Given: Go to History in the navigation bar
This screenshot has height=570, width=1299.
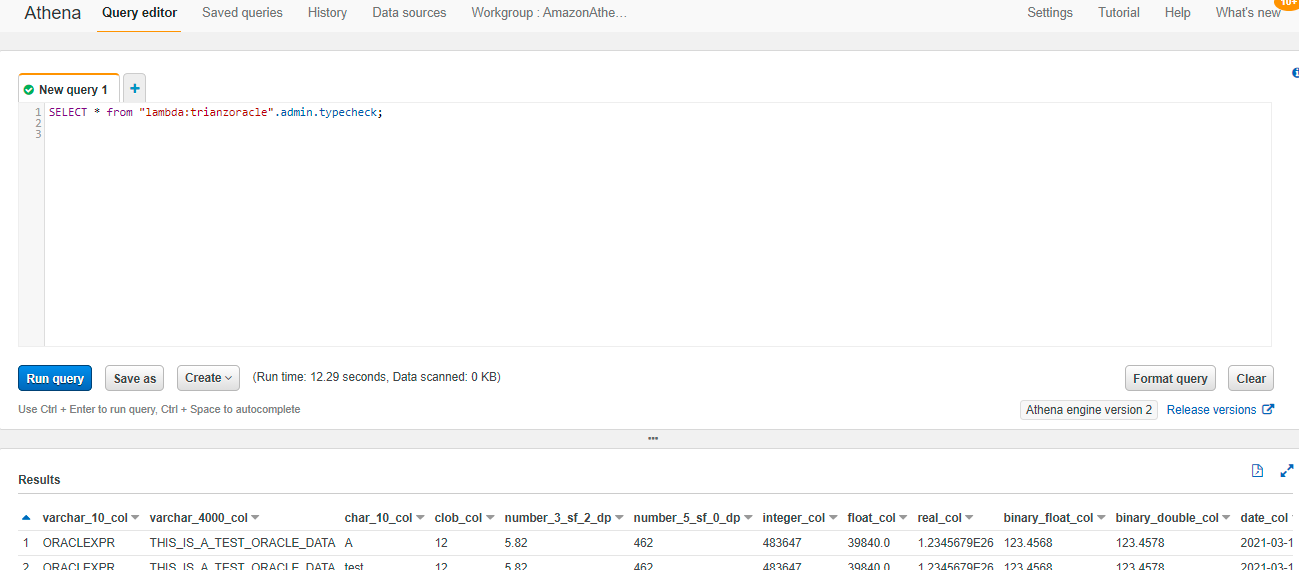Looking at the screenshot, I should [327, 13].
